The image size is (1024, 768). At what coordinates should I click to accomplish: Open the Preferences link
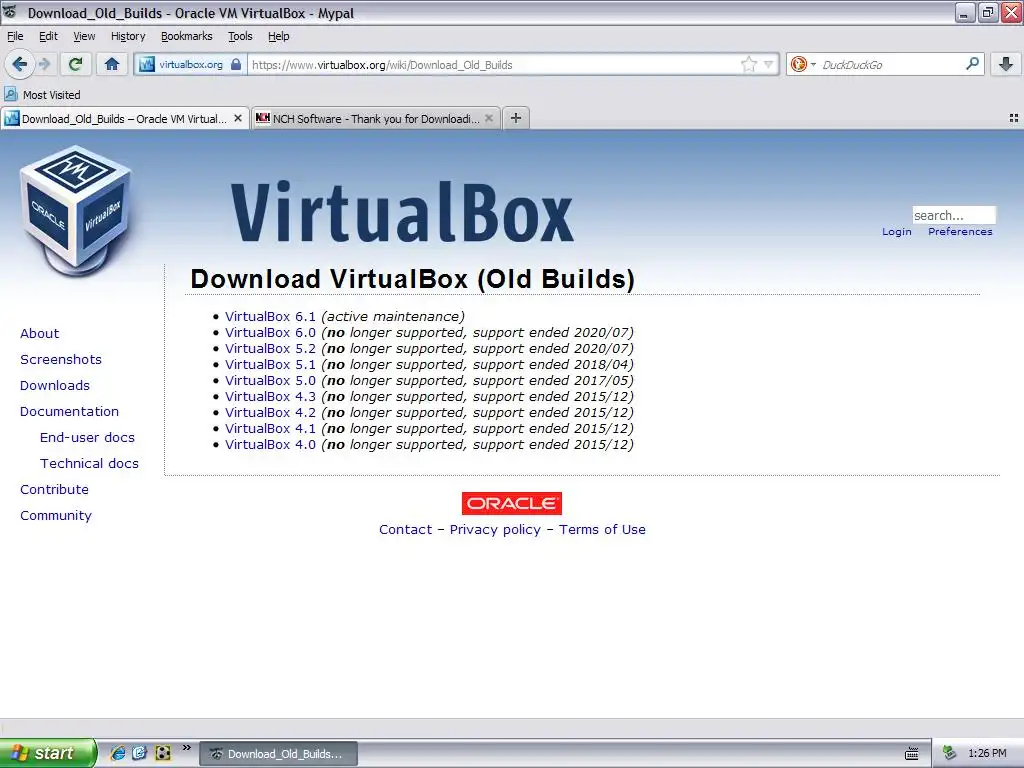click(960, 232)
